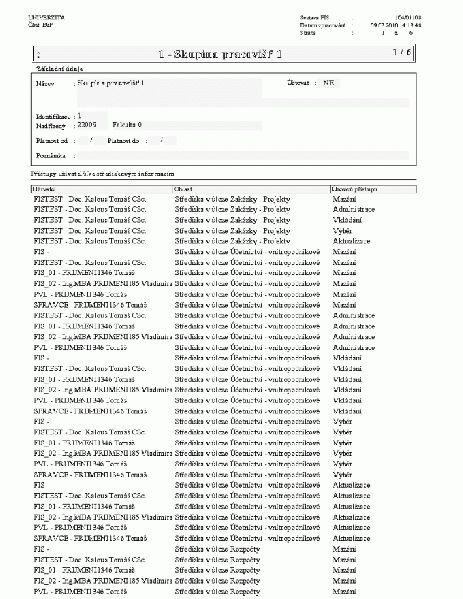This screenshot has width=463, height=599.
Task: Click 'Mazání' in the PVL Účetnictví row
Action: [344, 294]
